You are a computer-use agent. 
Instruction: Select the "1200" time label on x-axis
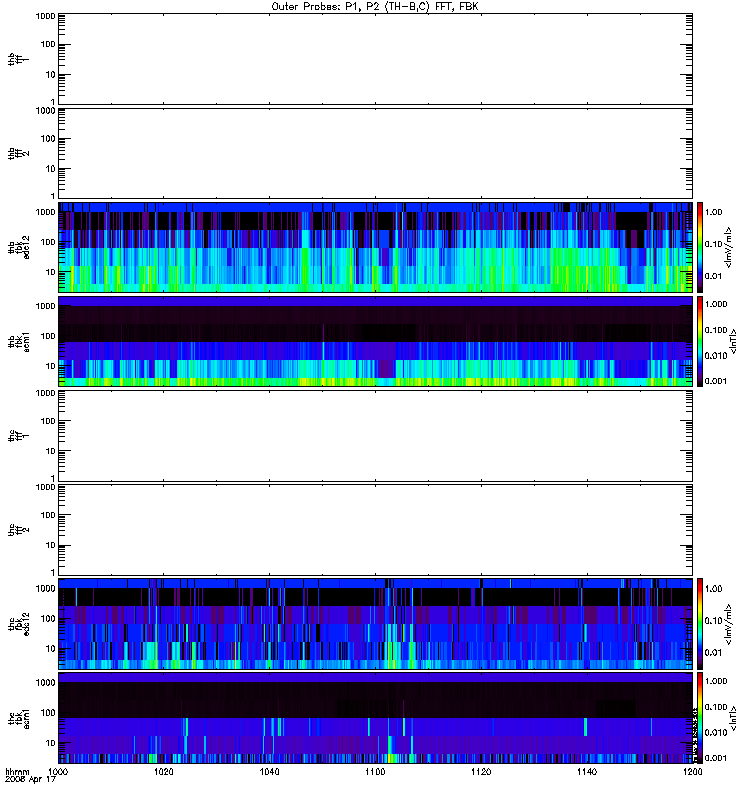coord(692,771)
